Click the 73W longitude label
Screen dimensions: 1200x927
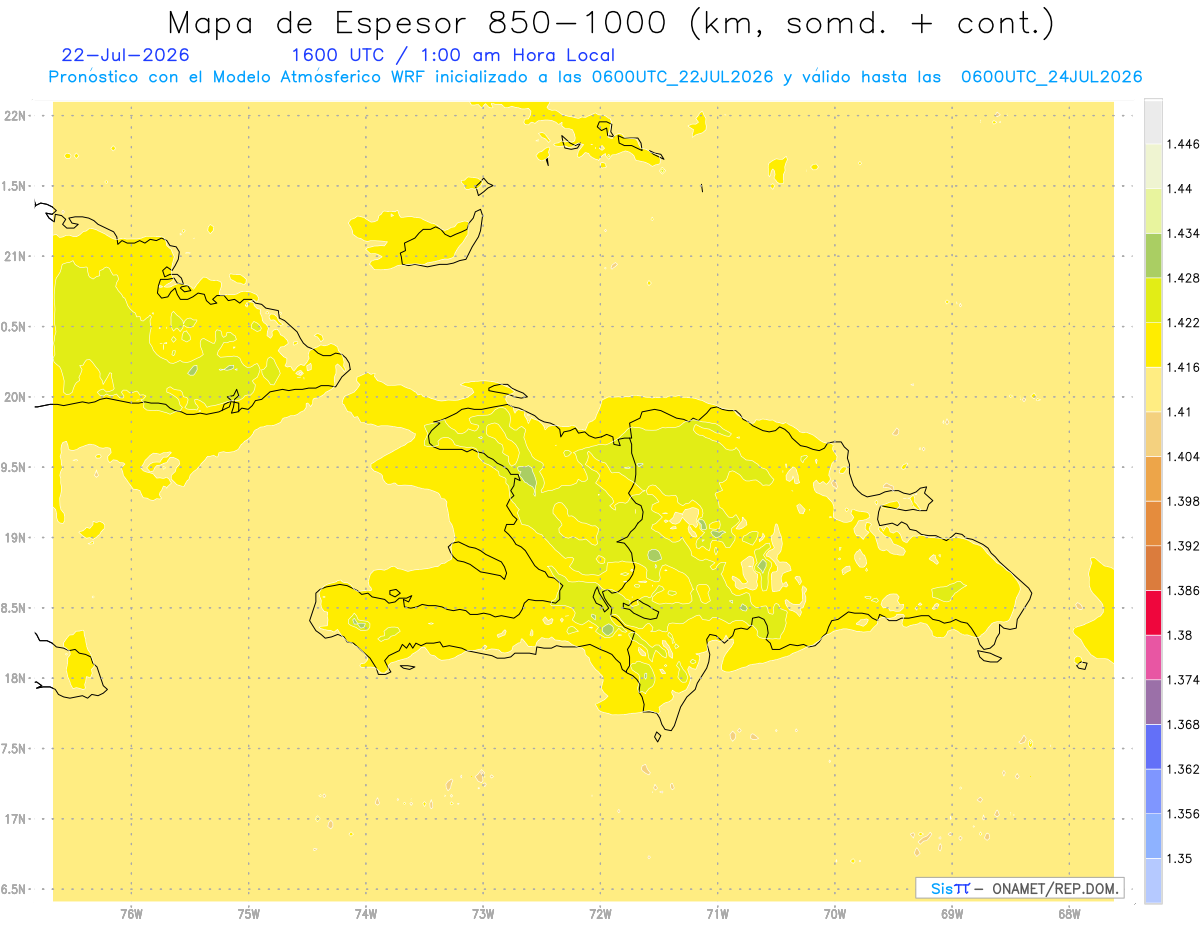click(483, 913)
